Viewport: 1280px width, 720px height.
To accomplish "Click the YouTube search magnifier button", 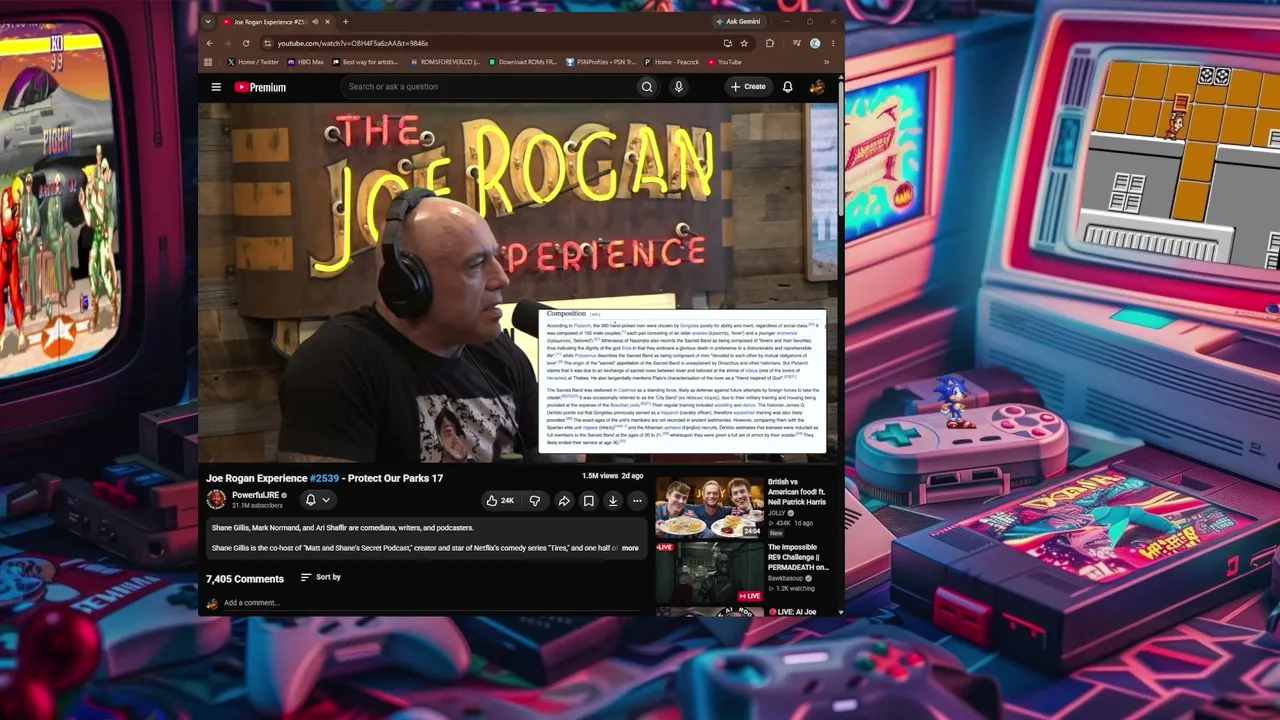I will click(647, 87).
